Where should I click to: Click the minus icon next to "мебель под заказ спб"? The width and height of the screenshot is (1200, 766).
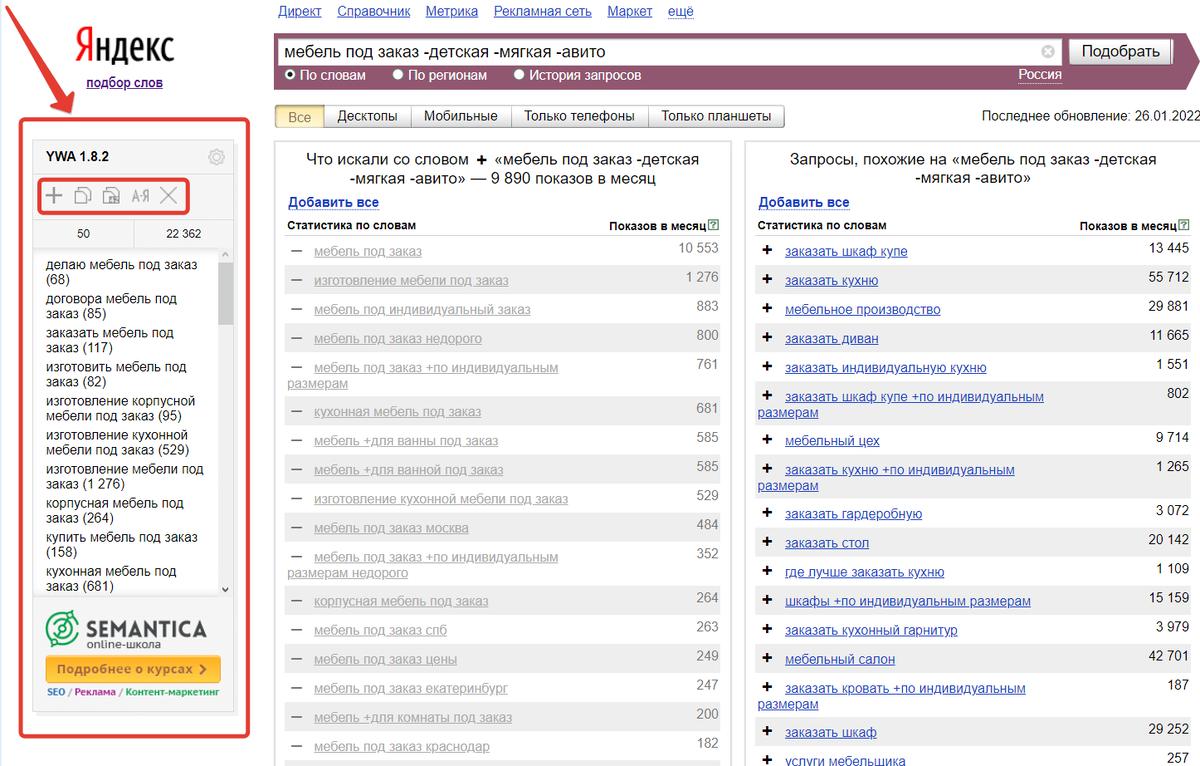coord(297,630)
